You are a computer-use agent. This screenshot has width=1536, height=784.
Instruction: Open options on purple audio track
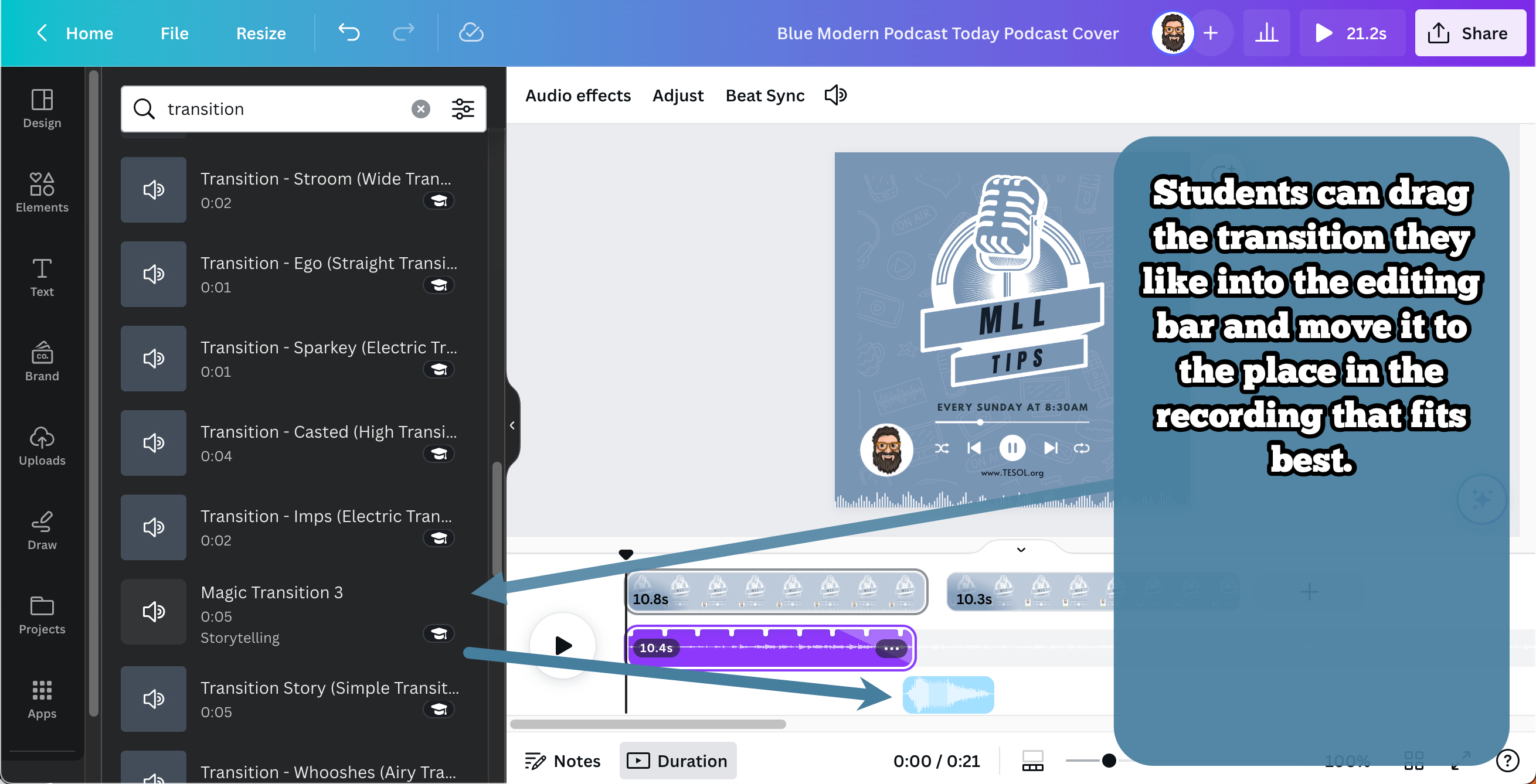(891, 648)
